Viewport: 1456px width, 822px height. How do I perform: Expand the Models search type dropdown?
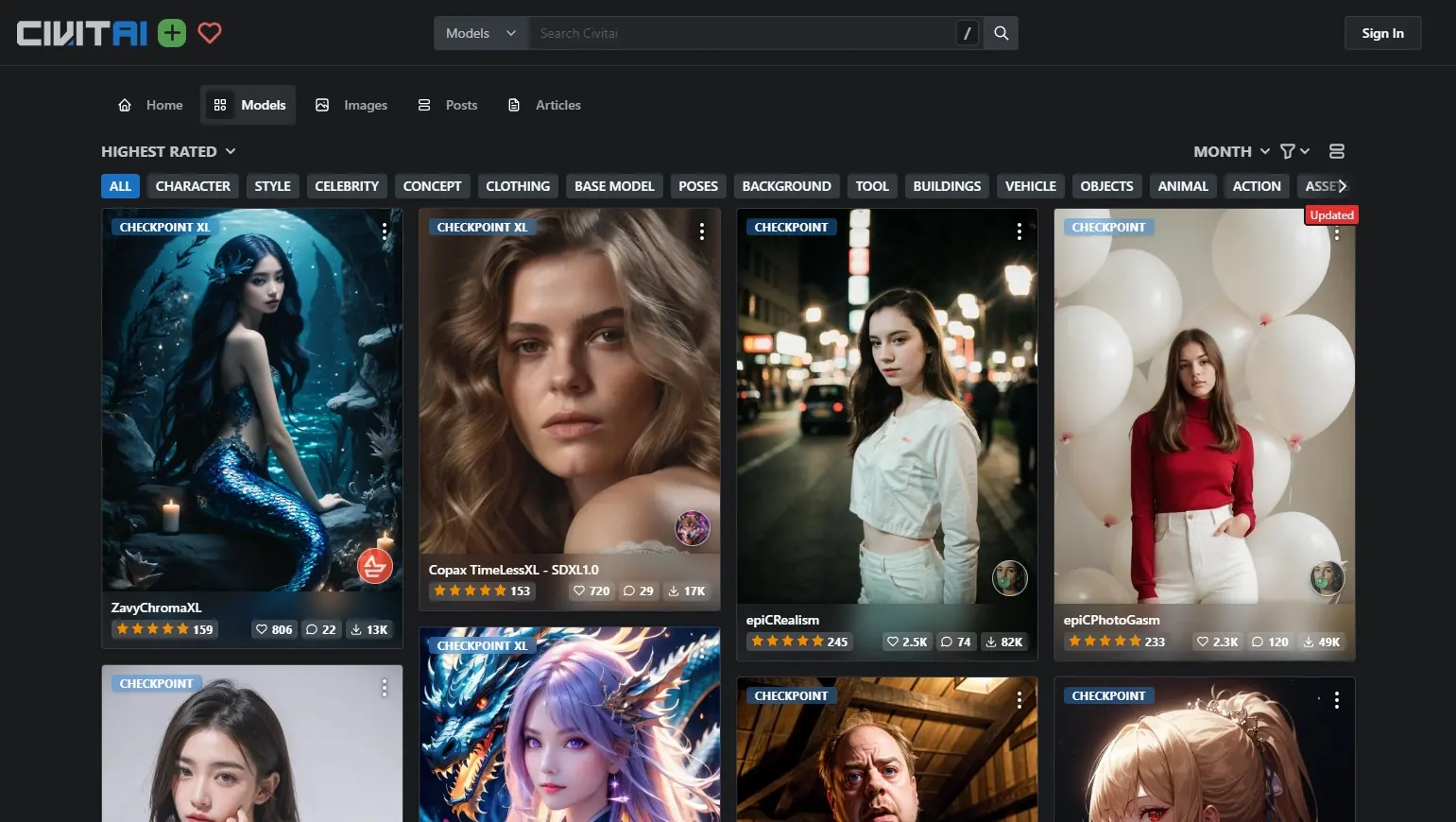click(480, 33)
